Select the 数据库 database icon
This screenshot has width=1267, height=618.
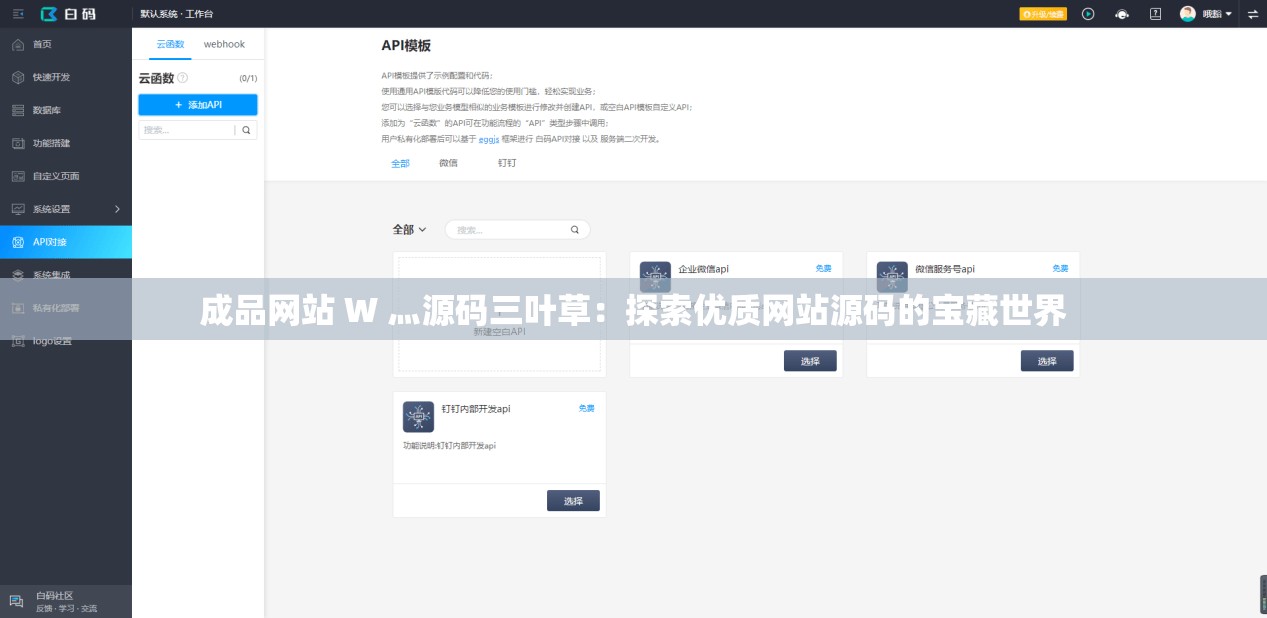(15, 110)
